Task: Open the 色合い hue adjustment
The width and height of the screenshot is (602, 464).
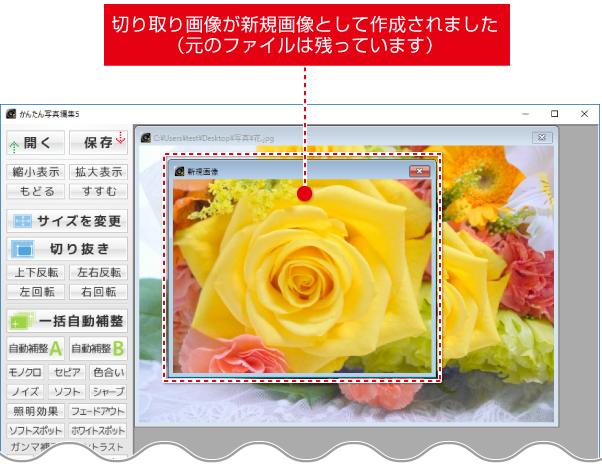Action: coord(108,372)
